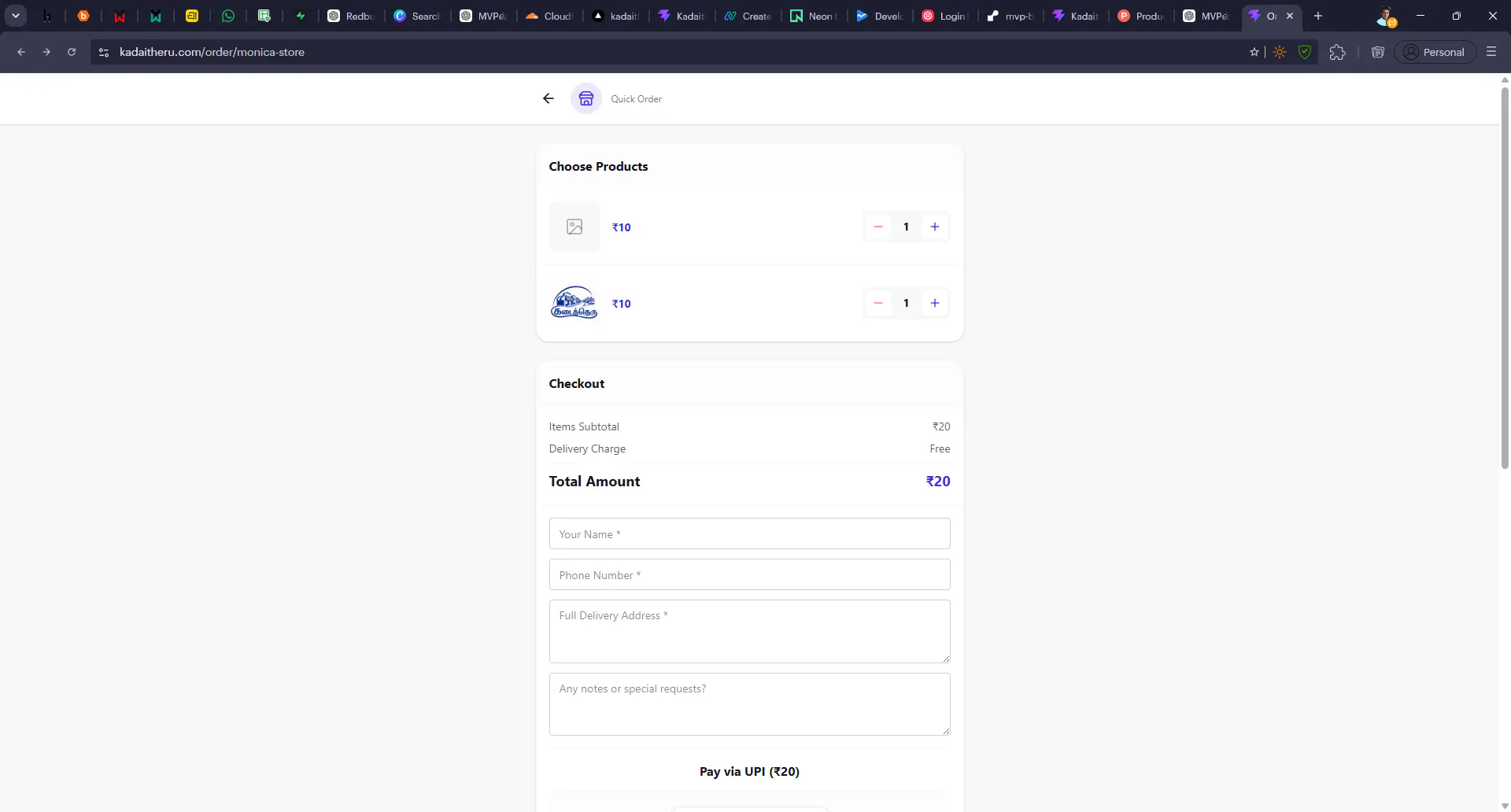The height and width of the screenshot is (812, 1511).
Task: Open the pinned green spreadsheet tab
Action: pyautogui.click(x=264, y=16)
